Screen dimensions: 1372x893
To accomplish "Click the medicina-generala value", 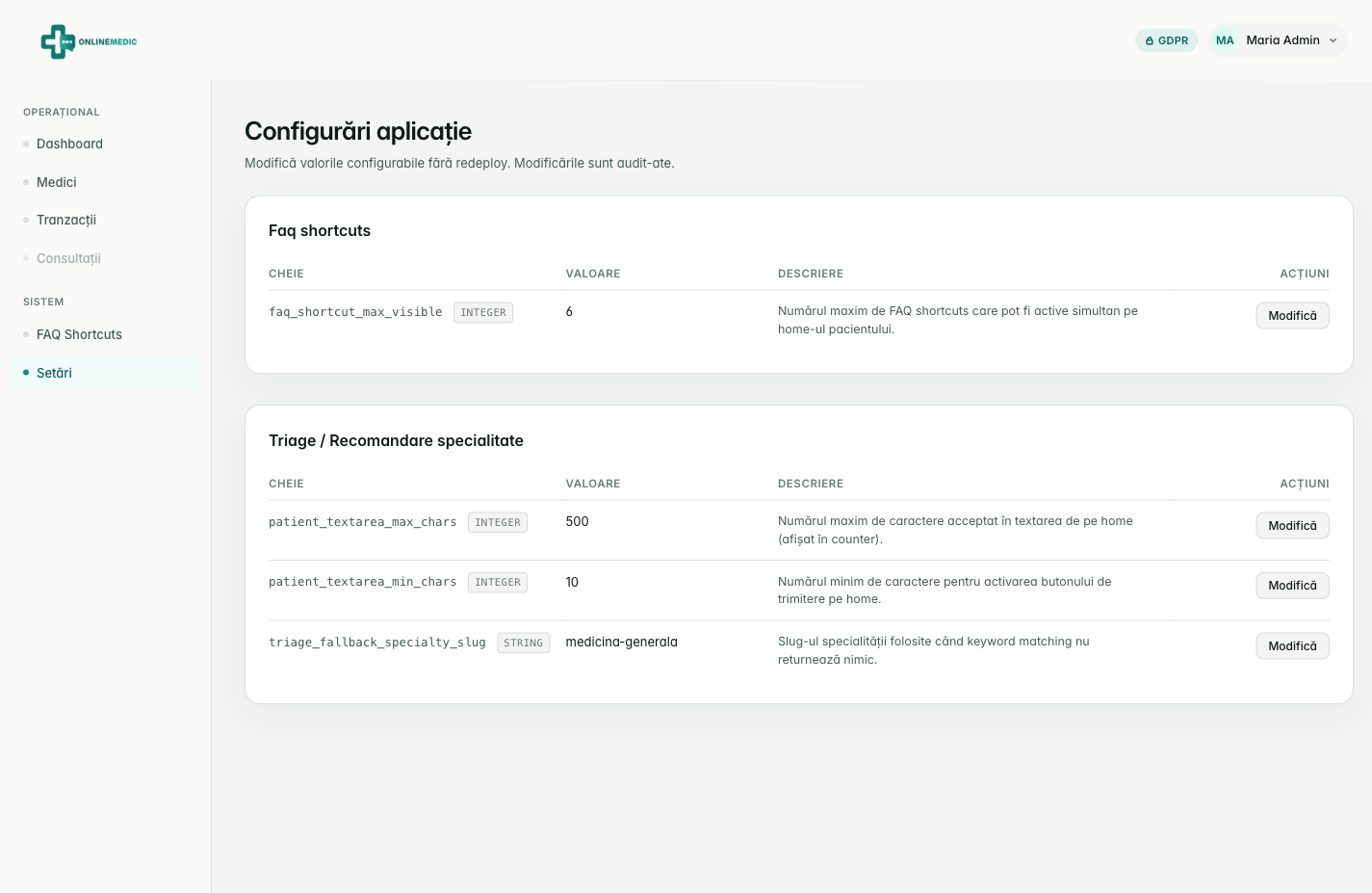I will point(622,642).
